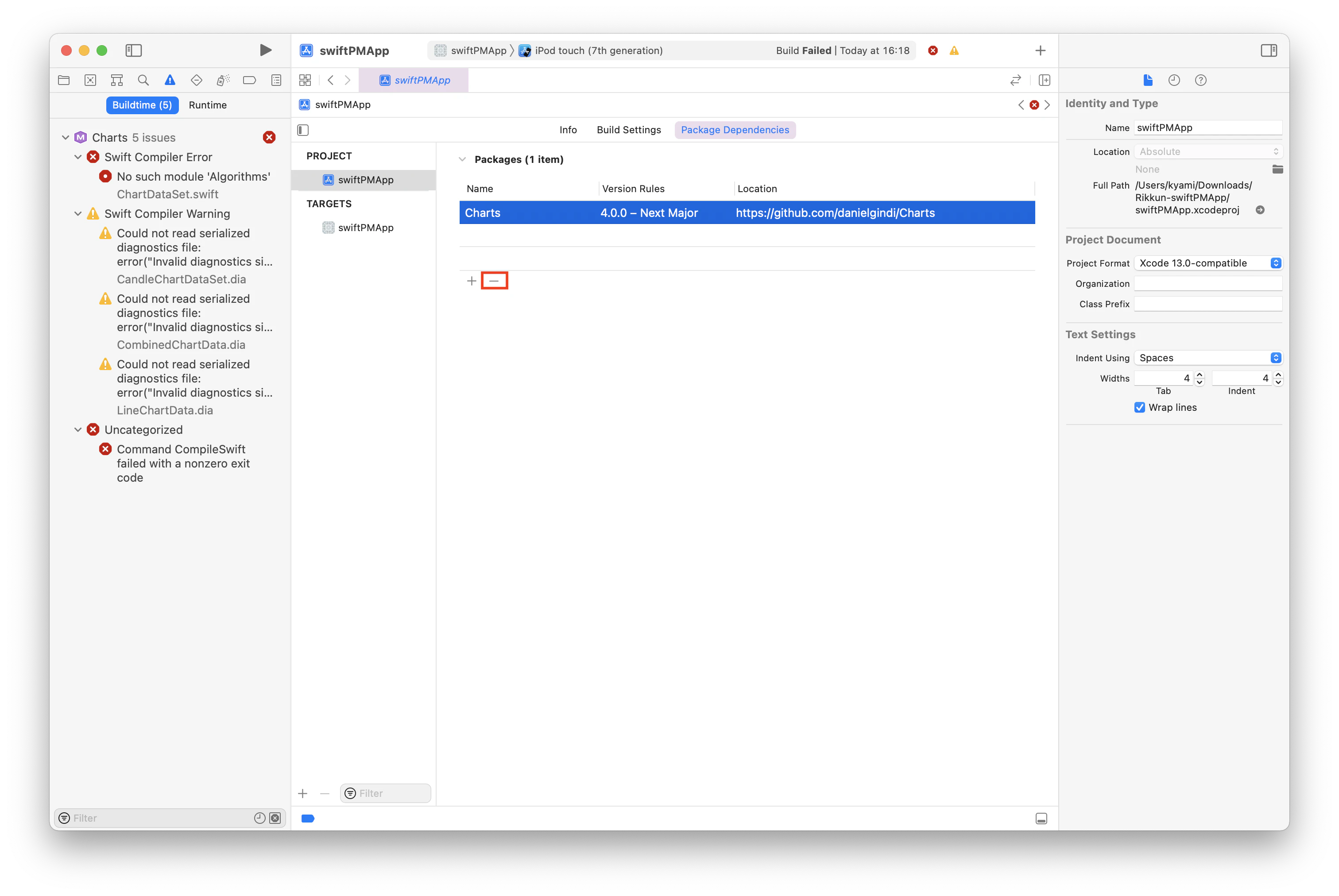Collapse the Swift Compiler Warning group
This screenshot has width=1339, height=896.
(78, 214)
